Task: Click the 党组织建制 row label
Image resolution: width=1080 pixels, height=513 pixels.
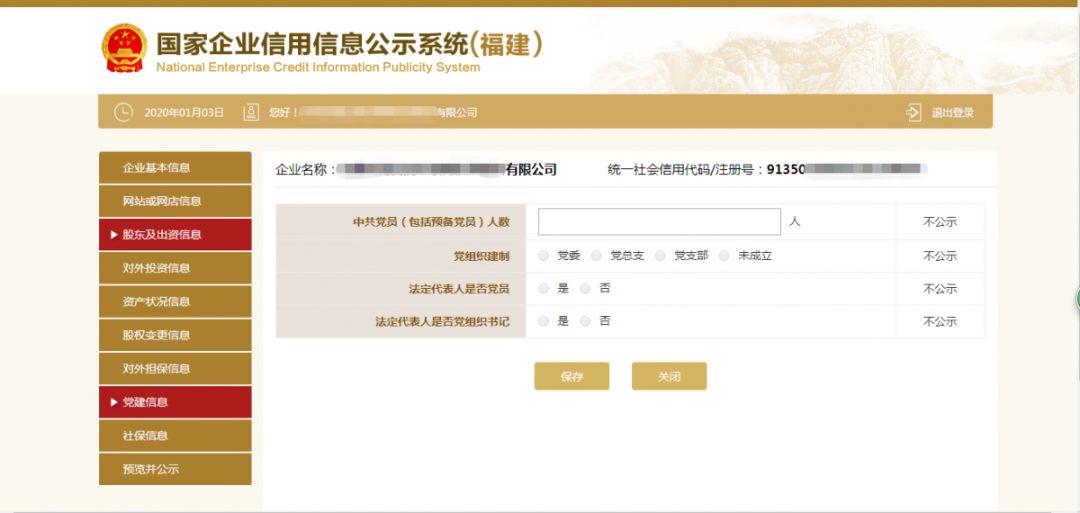Action: 481,256
